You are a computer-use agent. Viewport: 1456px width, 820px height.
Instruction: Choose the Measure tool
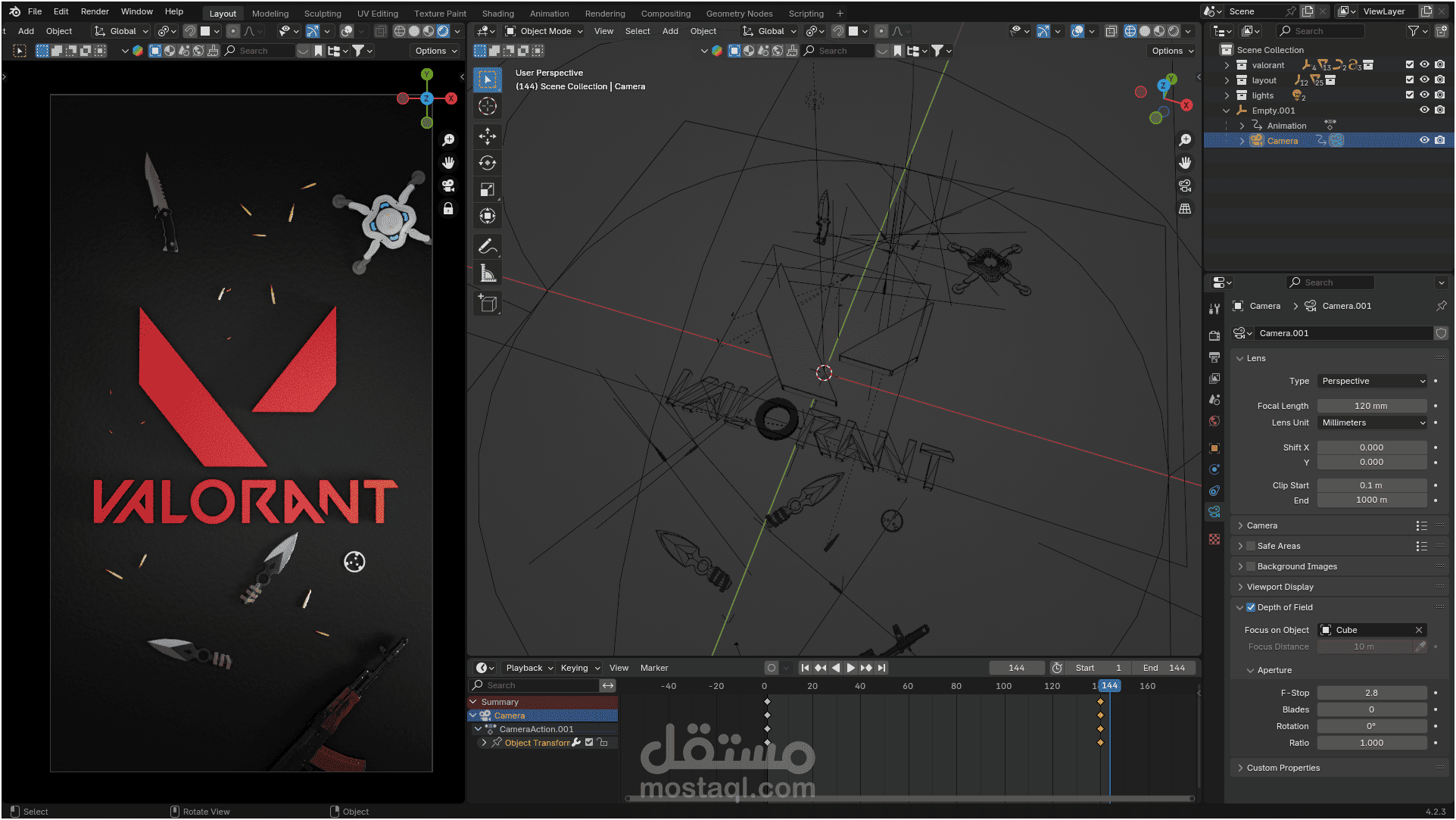tap(488, 273)
